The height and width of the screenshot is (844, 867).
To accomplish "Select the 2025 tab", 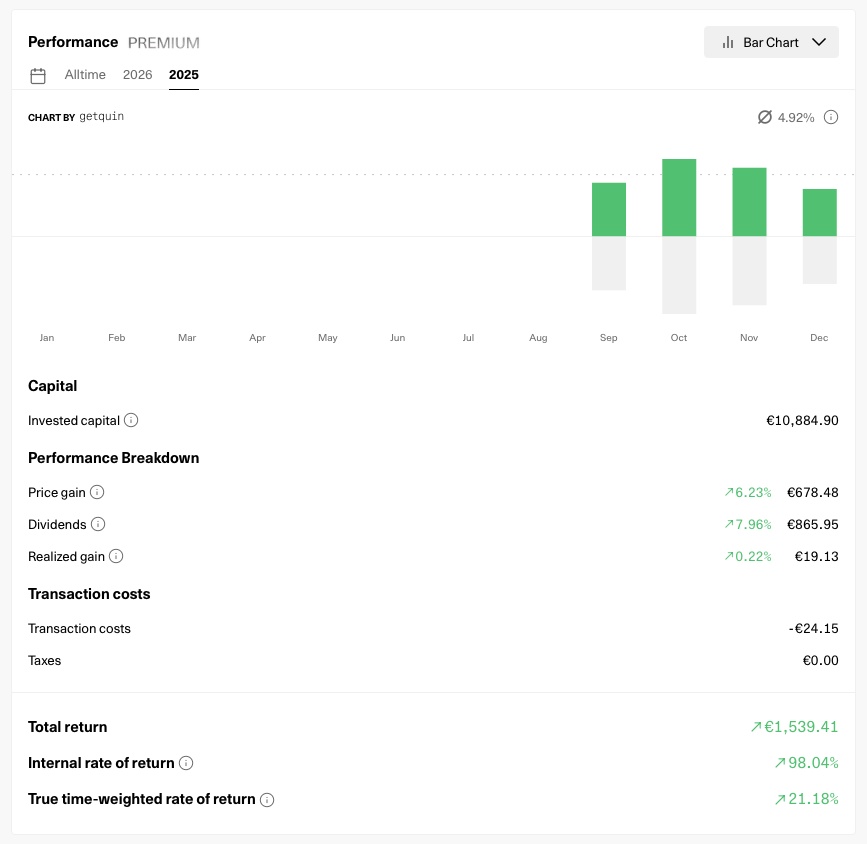I will [184, 75].
